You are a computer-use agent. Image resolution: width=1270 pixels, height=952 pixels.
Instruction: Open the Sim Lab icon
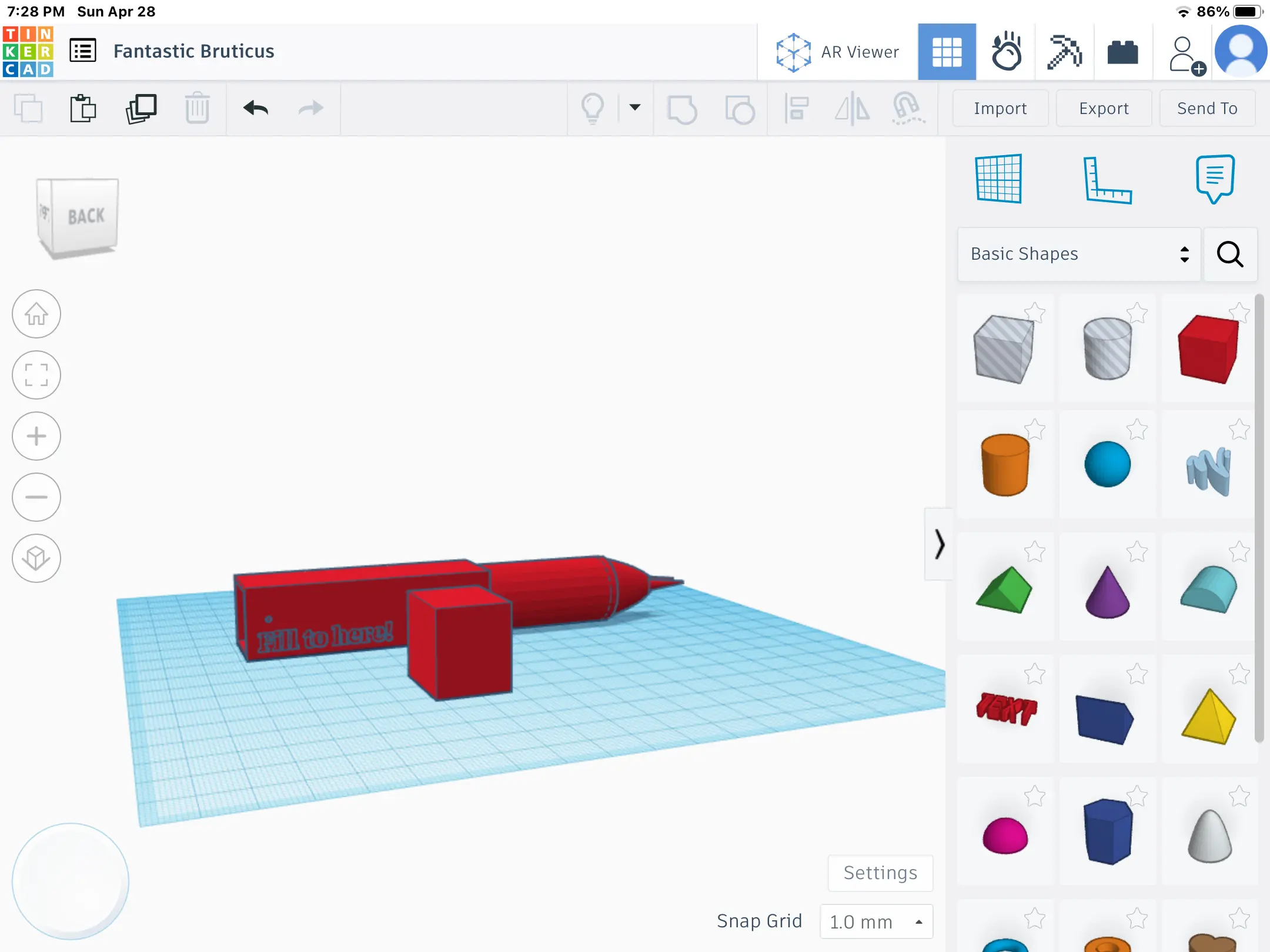[1006, 52]
